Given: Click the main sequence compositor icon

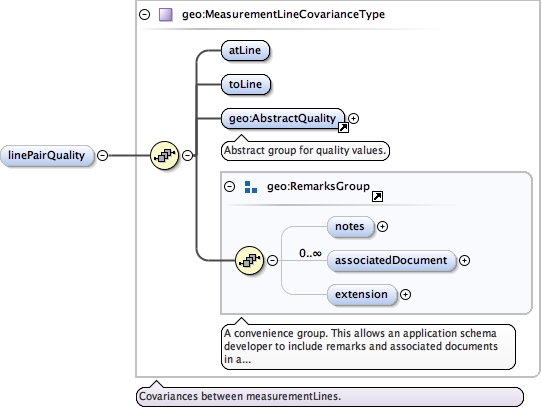Looking at the screenshot, I should coord(165,156).
